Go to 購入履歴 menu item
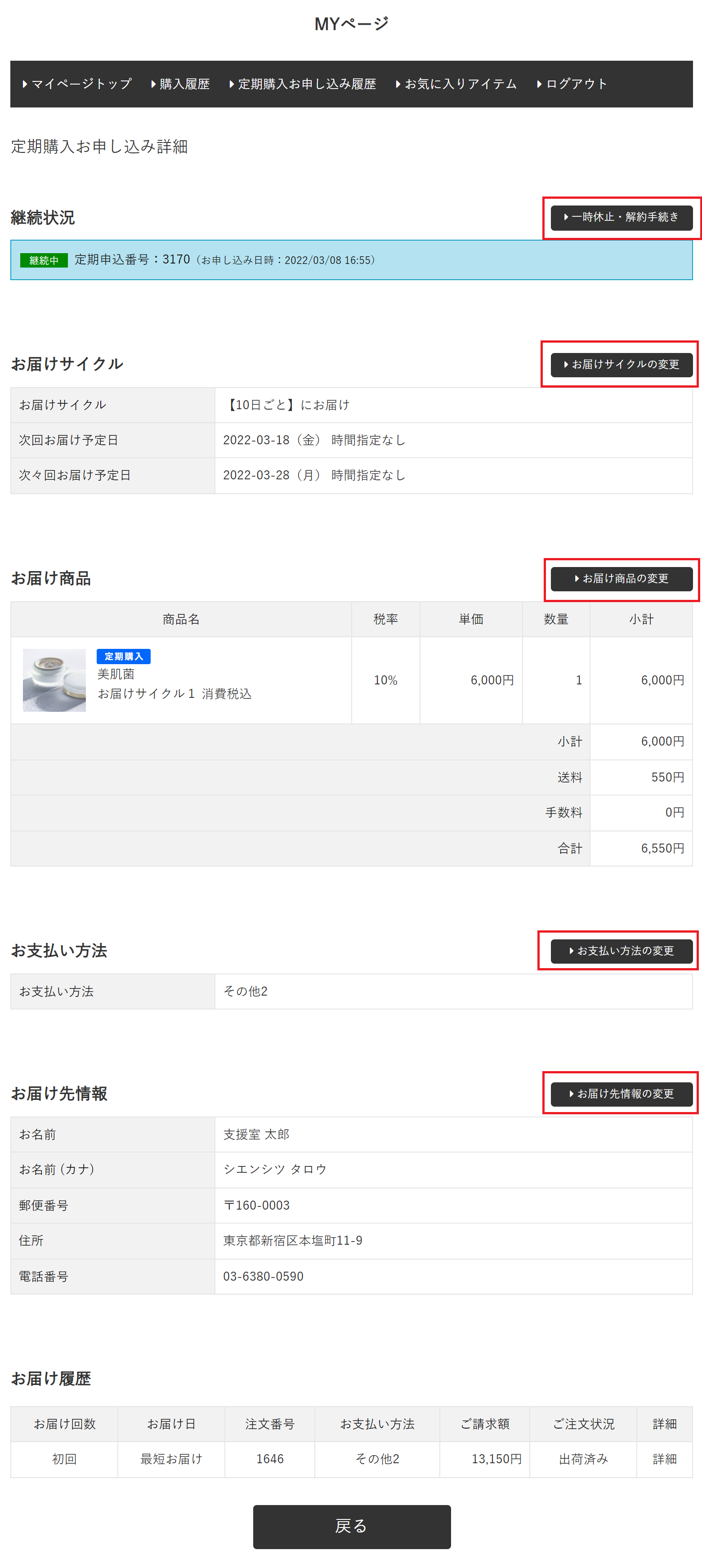Image resolution: width=702 pixels, height=1568 pixels. click(181, 84)
